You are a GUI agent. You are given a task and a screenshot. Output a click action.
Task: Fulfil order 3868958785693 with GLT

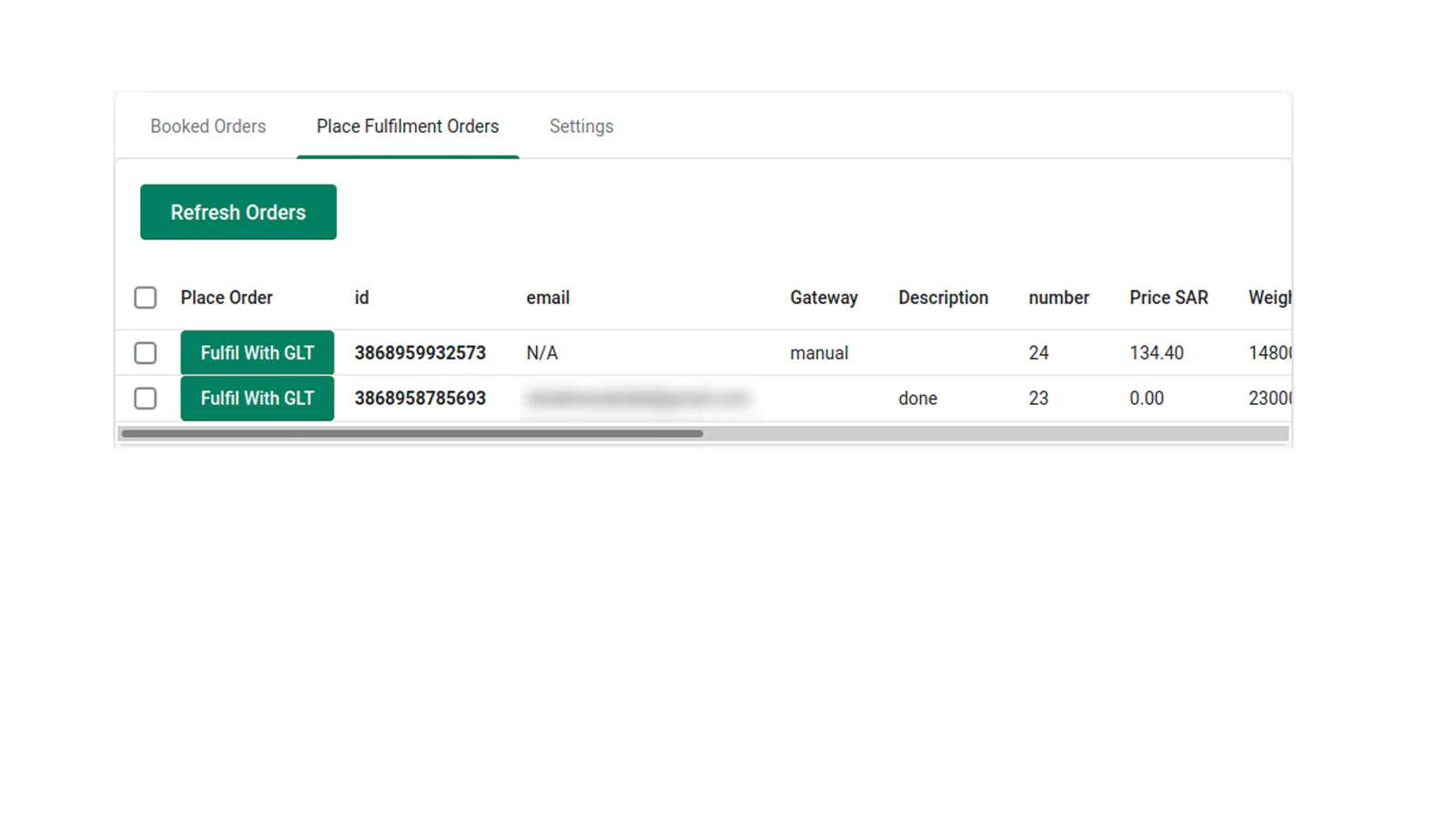[258, 399]
